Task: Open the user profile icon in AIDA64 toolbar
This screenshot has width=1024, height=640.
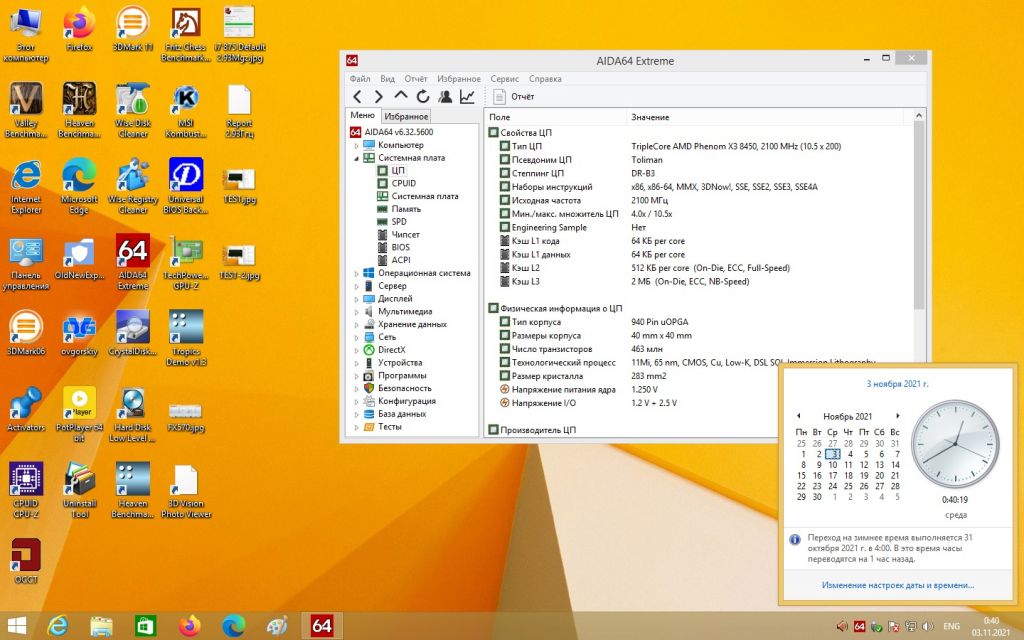Action: point(445,97)
